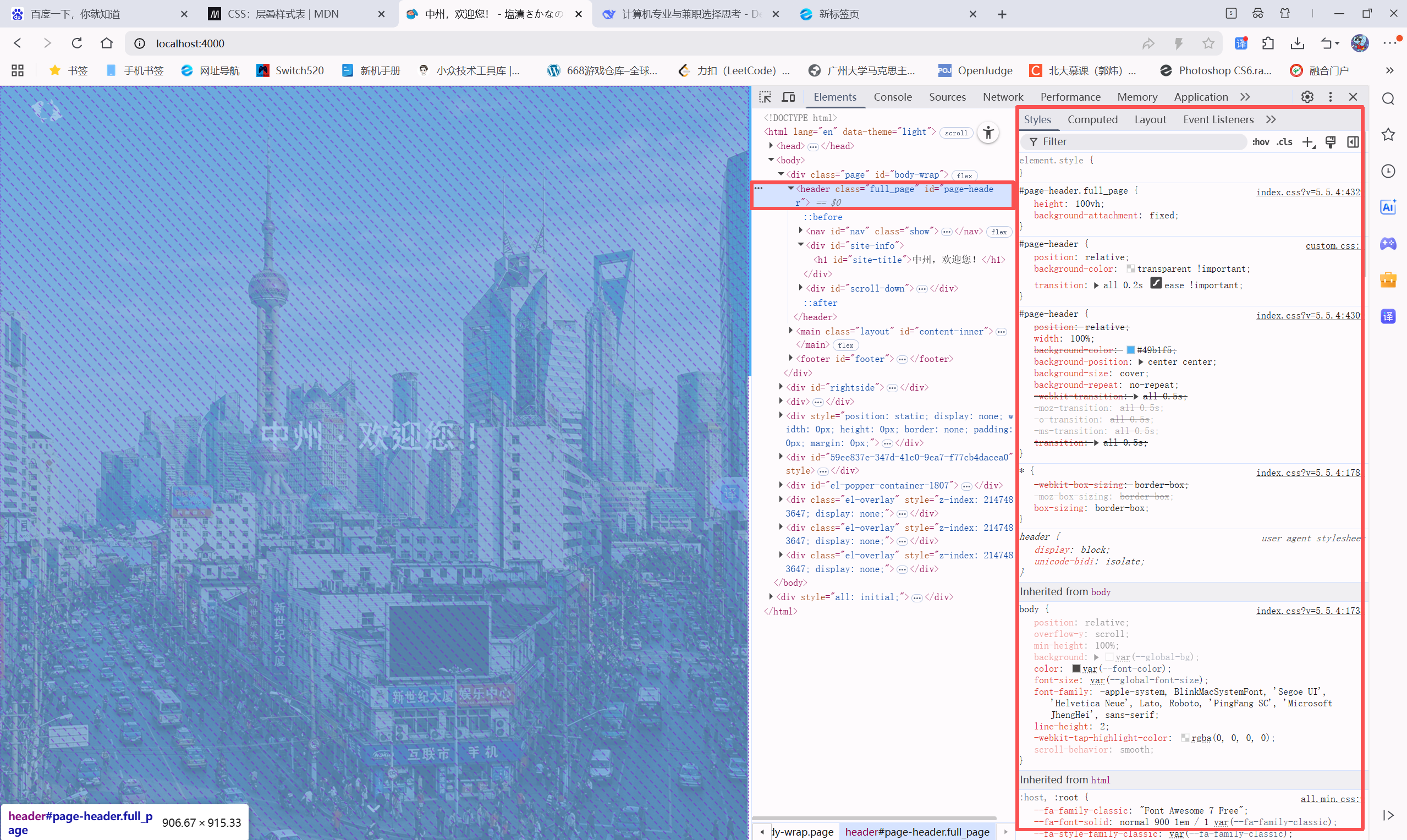Open index.css at line 432
Viewport: 1407px width, 840px height.
pyautogui.click(x=1307, y=193)
